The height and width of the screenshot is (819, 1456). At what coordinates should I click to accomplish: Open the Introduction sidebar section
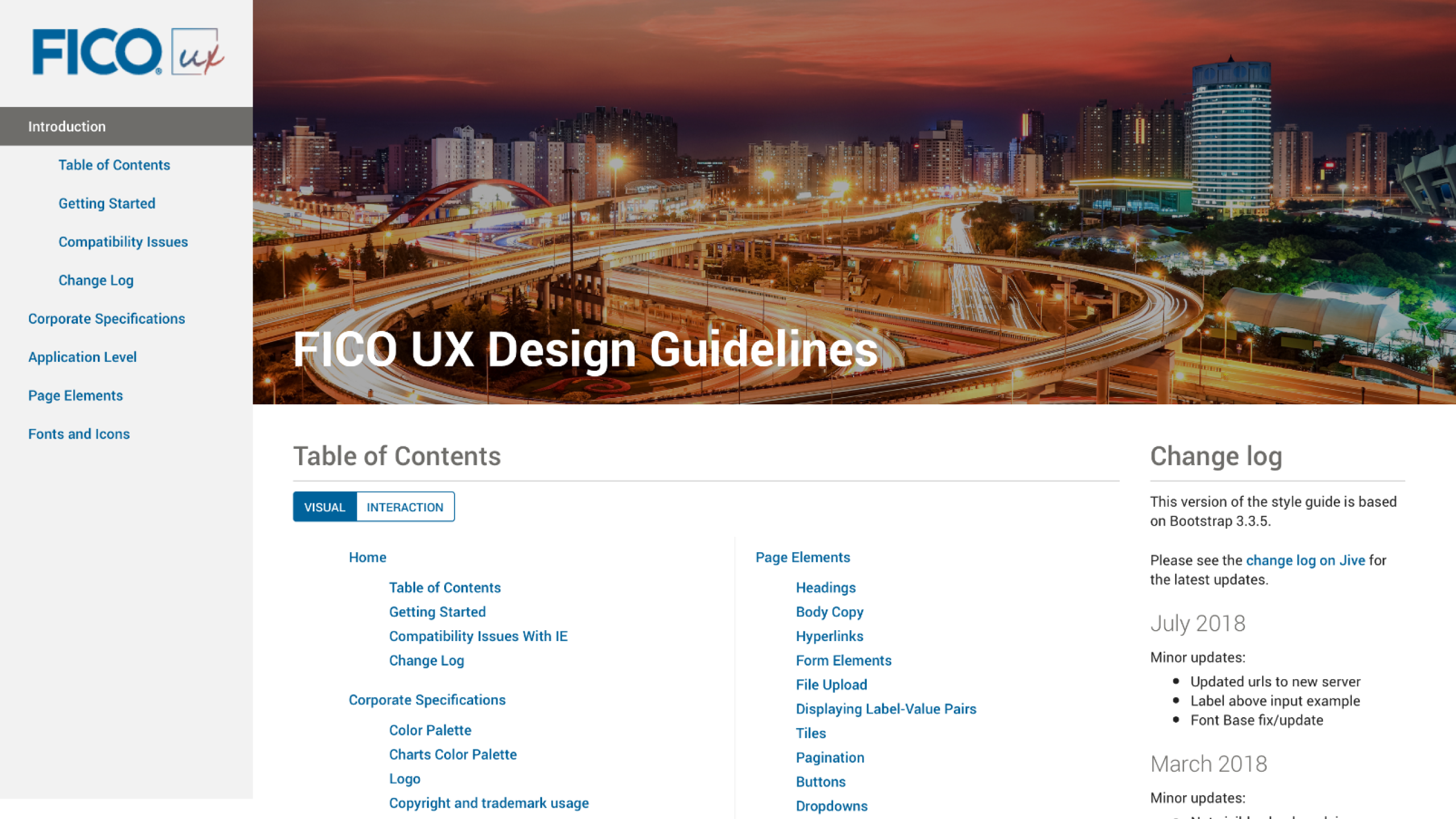(x=126, y=126)
